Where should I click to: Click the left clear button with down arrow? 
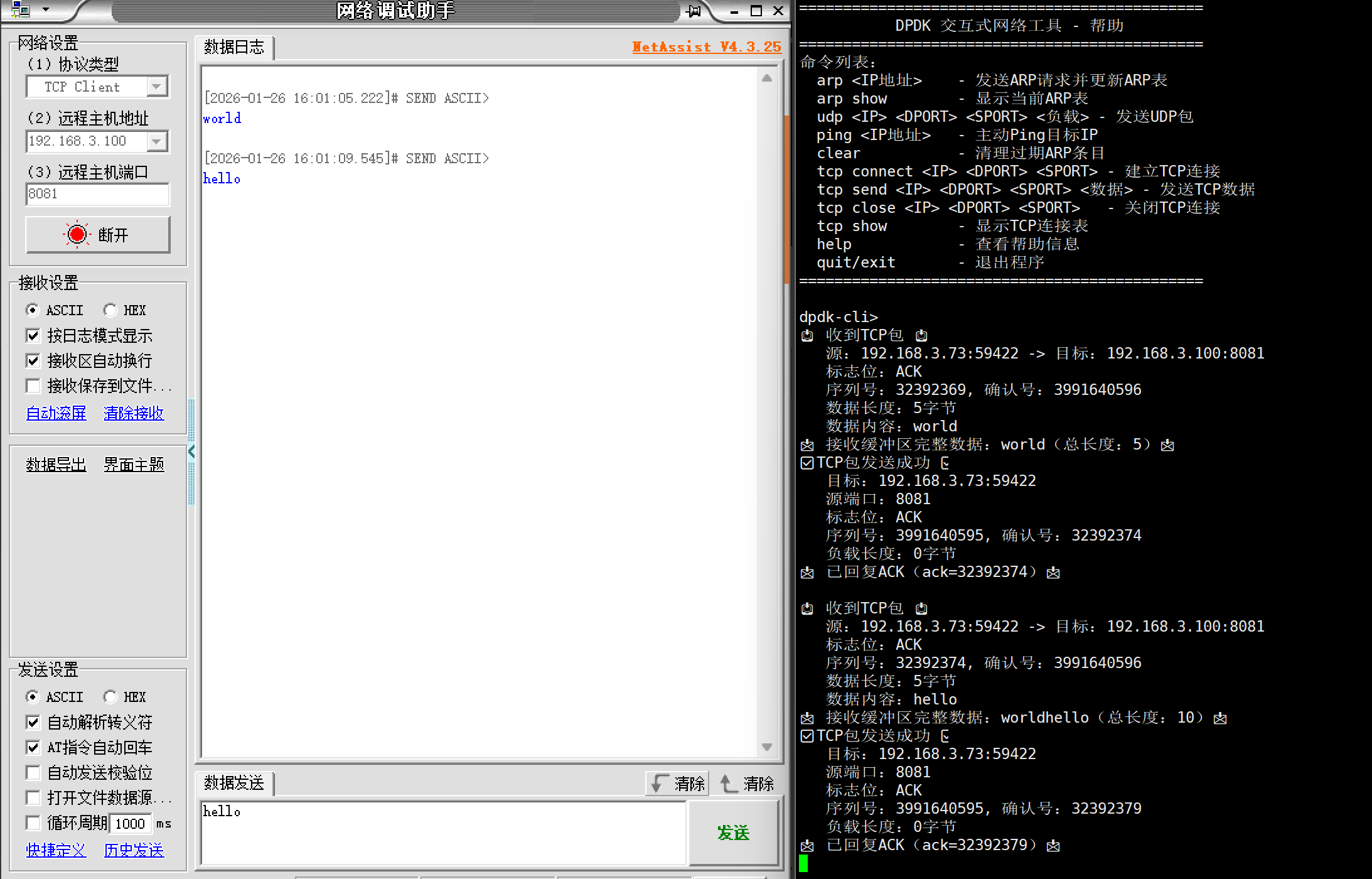pyautogui.click(x=677, y=784)
